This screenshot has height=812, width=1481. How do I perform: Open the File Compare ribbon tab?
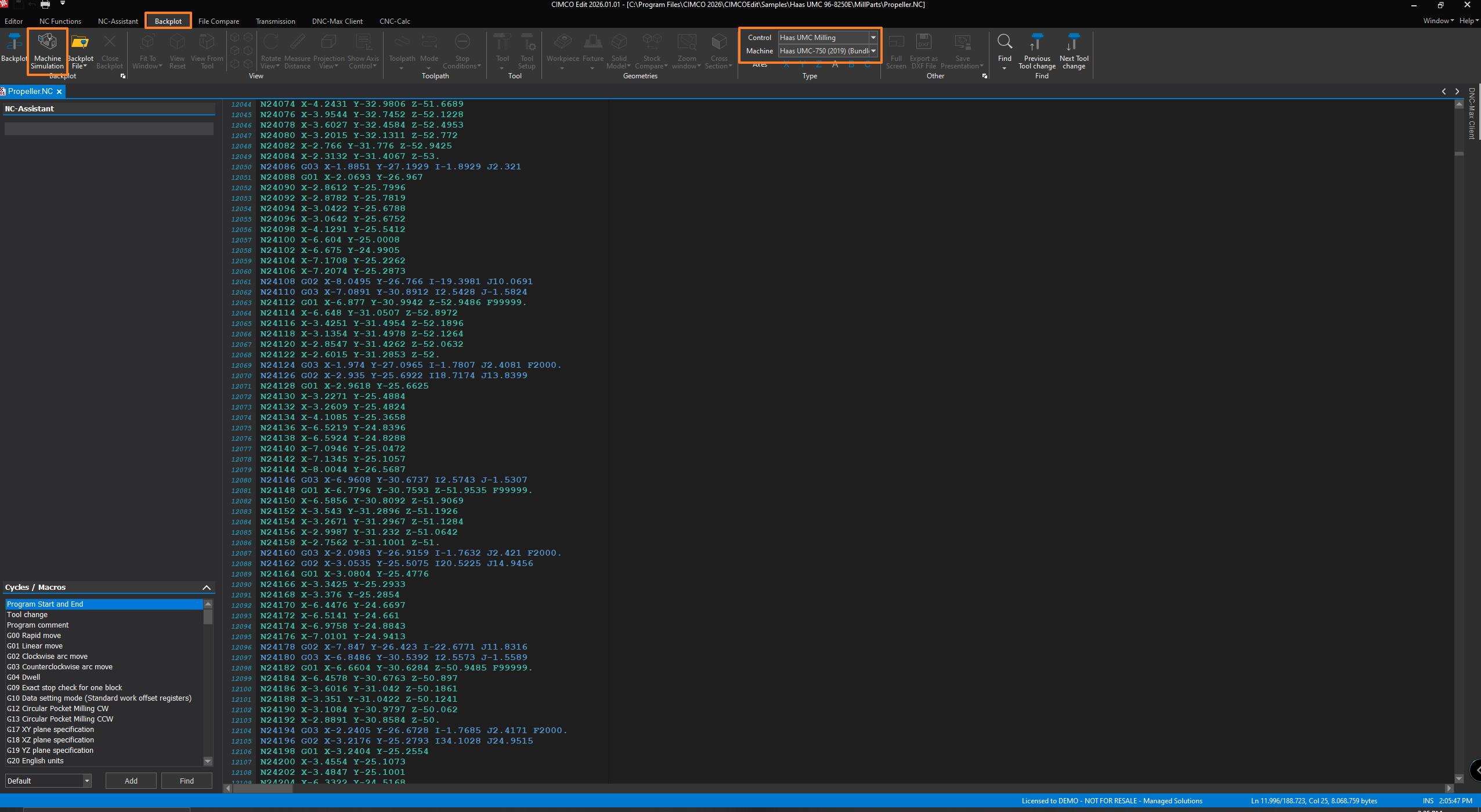coord(218,21)
